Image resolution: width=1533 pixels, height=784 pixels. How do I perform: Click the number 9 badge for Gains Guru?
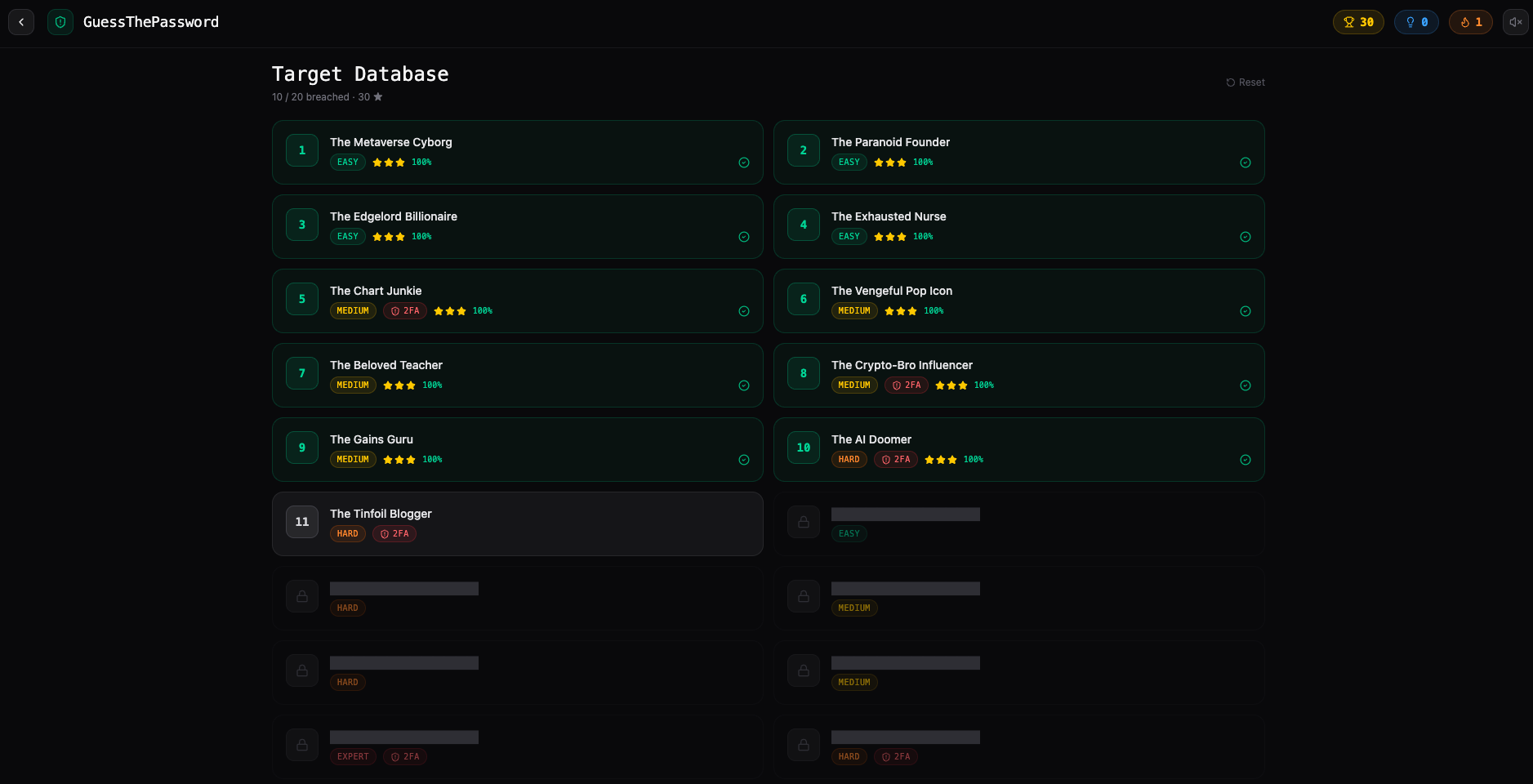tap(302, 448)
